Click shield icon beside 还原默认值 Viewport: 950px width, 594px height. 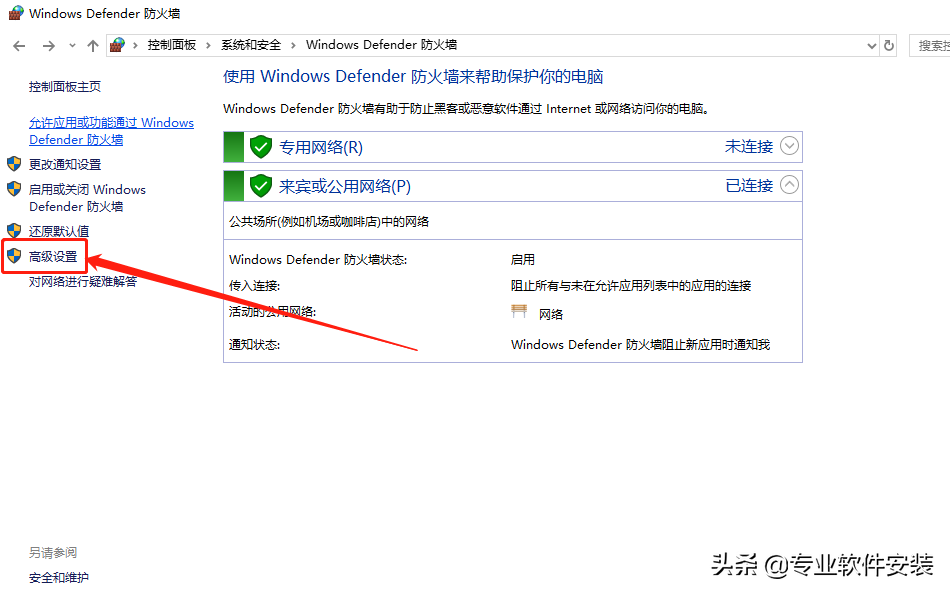[14, 230]
